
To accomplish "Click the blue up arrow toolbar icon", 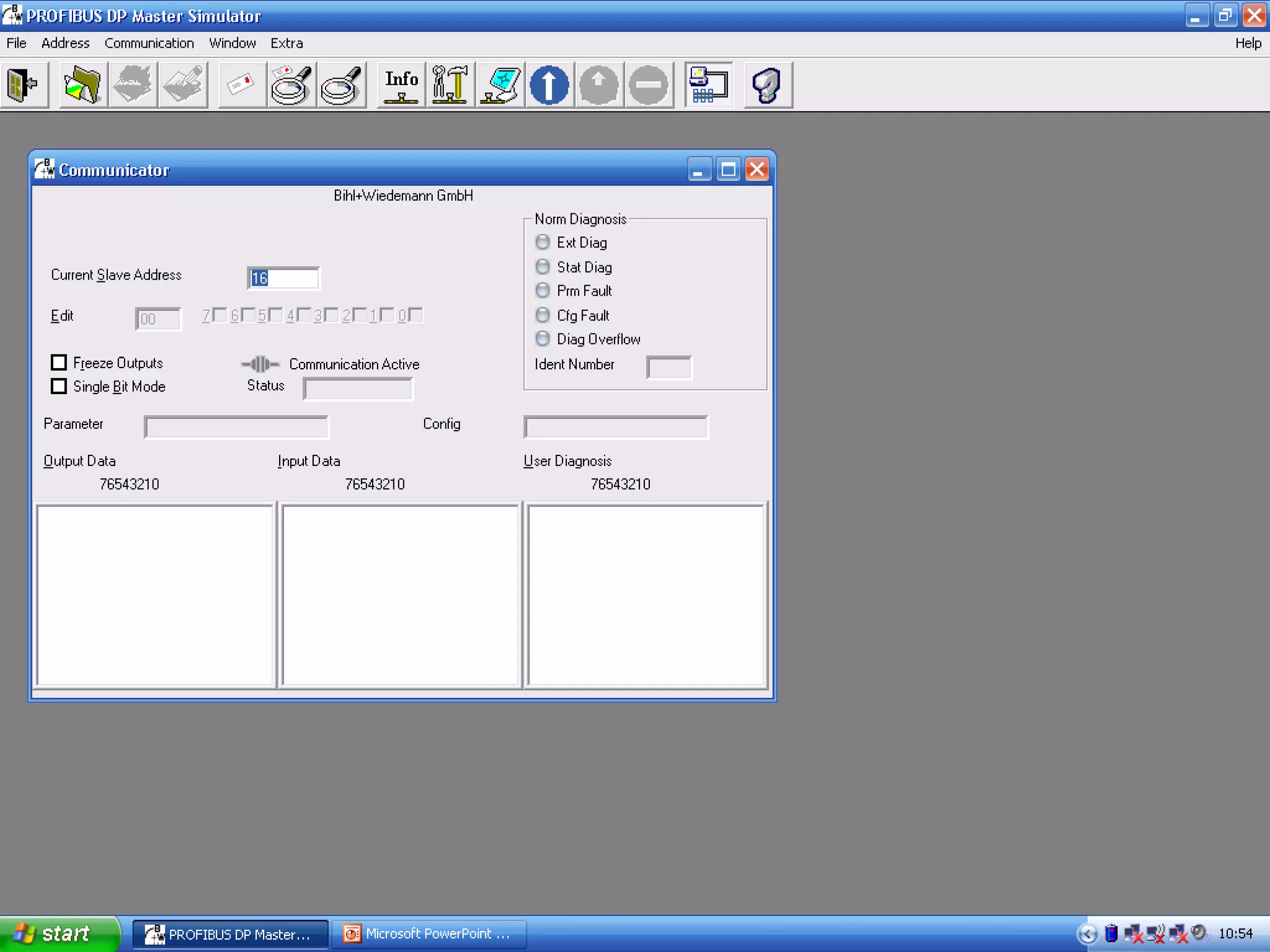I will (549, 85).
